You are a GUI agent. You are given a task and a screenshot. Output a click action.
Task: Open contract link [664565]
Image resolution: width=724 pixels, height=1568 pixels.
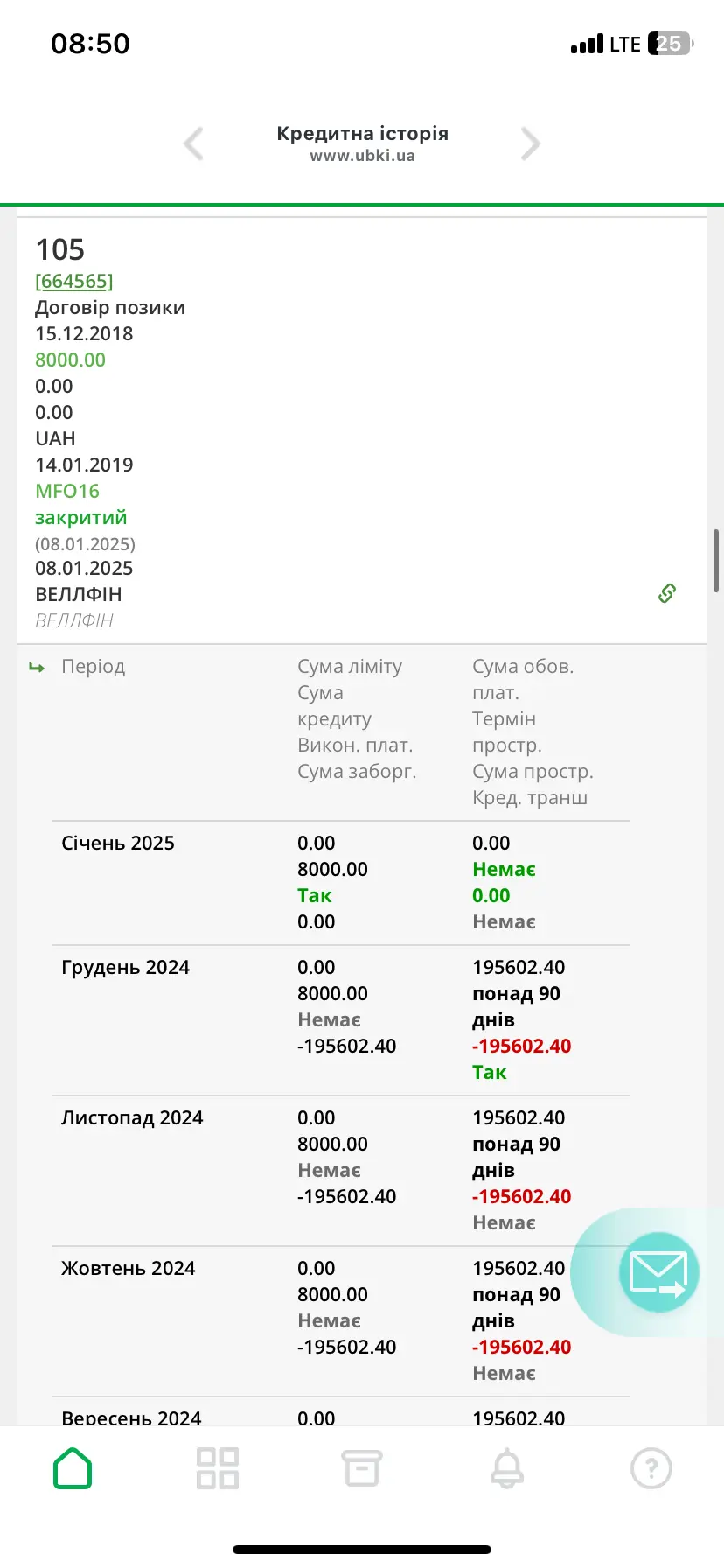74,281
